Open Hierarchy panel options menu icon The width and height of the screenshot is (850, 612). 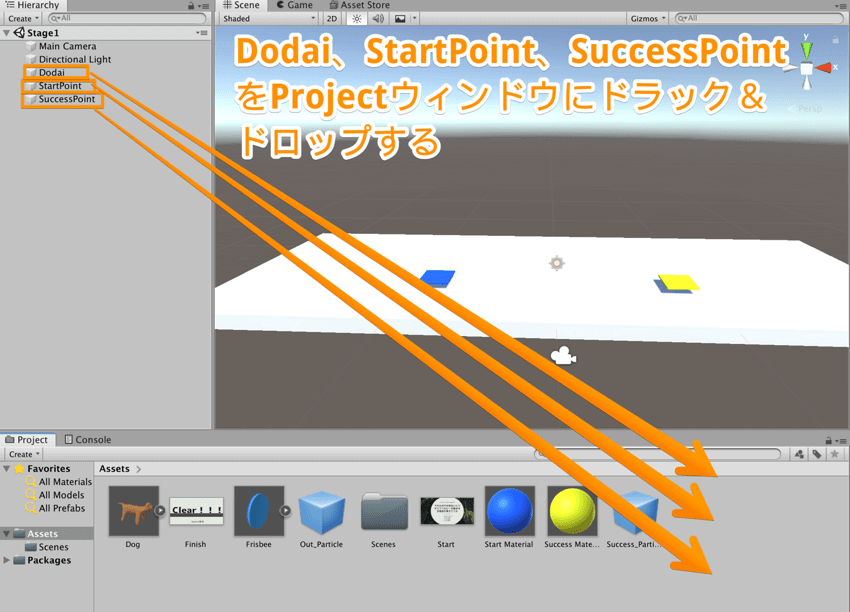(204, 6)
